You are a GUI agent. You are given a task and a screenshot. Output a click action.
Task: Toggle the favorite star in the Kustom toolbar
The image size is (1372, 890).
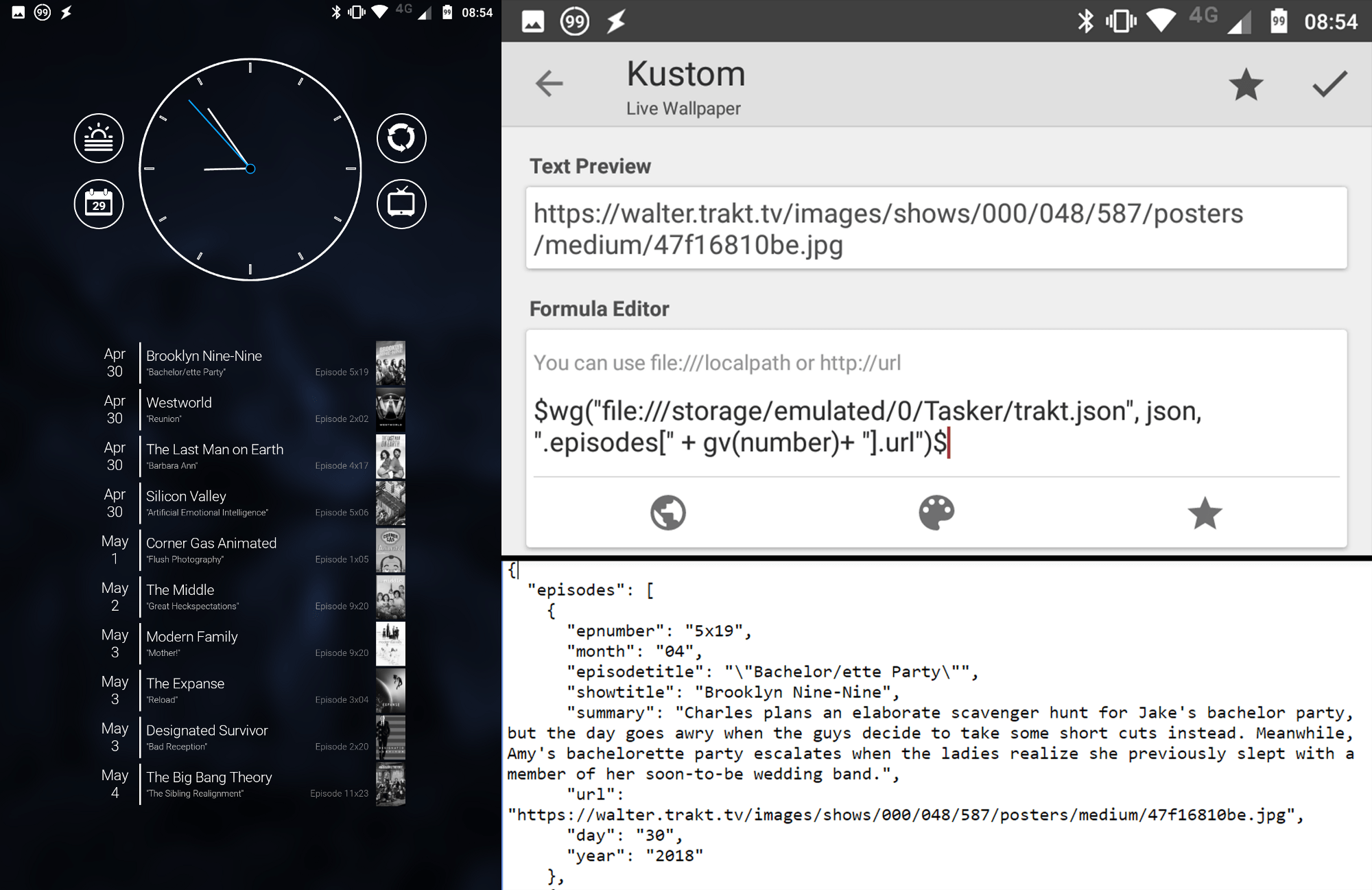pos(1244,85)
